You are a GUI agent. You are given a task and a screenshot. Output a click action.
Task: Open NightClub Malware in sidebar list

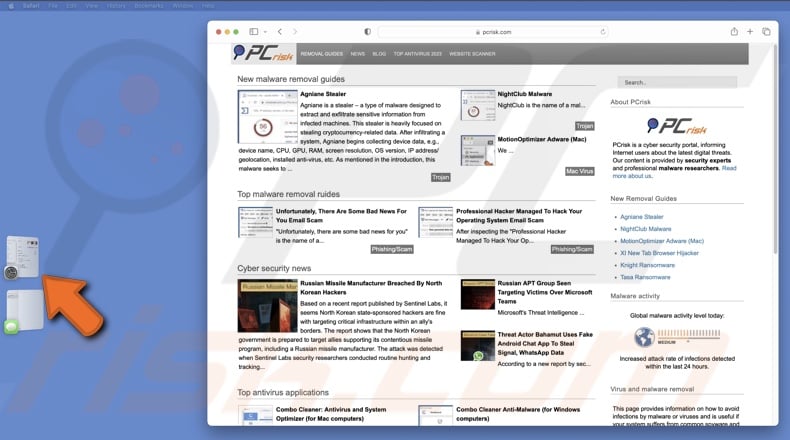coord(645,229)
